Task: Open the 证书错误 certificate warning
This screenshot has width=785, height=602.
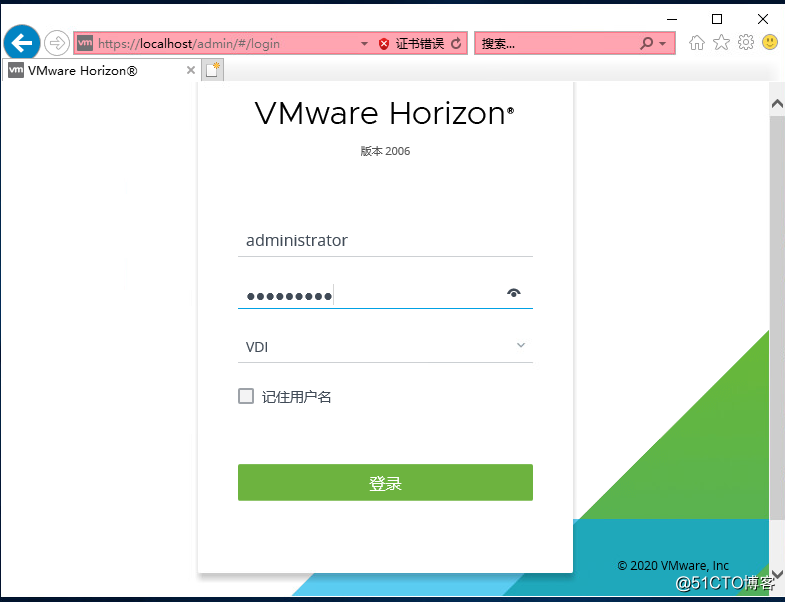Action: (x=420, y=44)
